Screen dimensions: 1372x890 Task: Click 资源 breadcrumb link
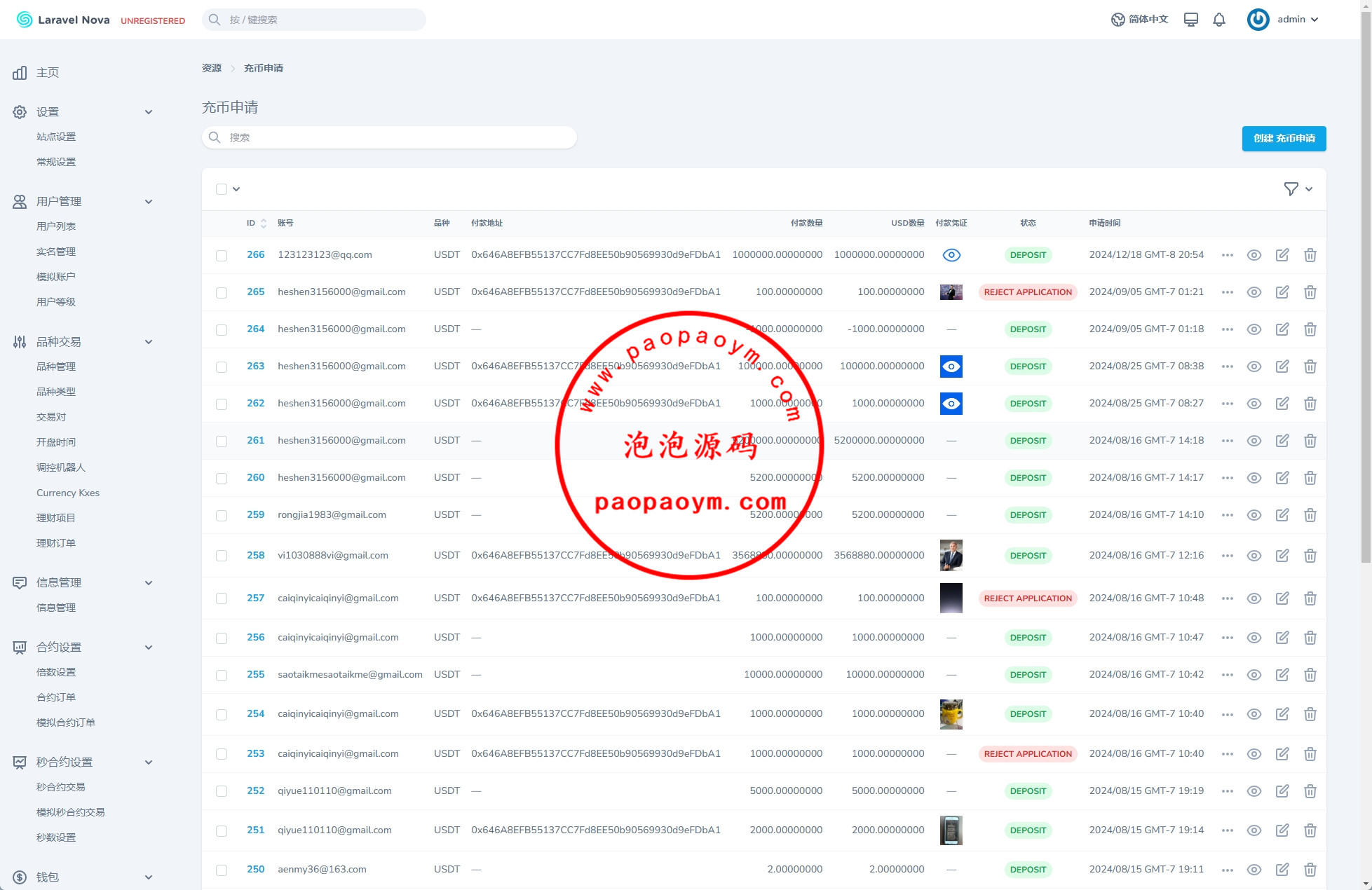(212, 69)
